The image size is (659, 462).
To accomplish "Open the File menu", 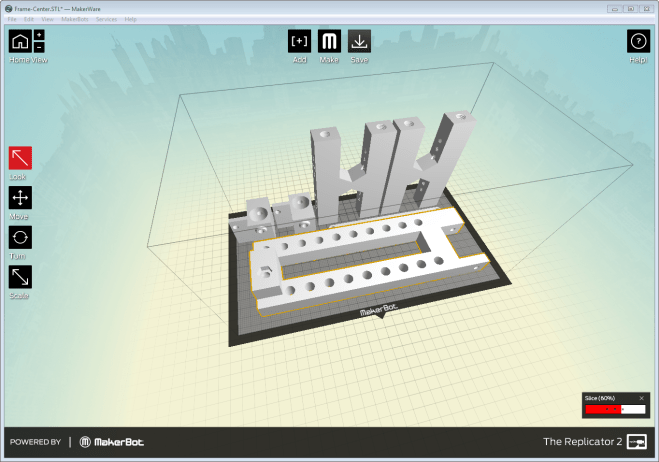I will 12,19.
